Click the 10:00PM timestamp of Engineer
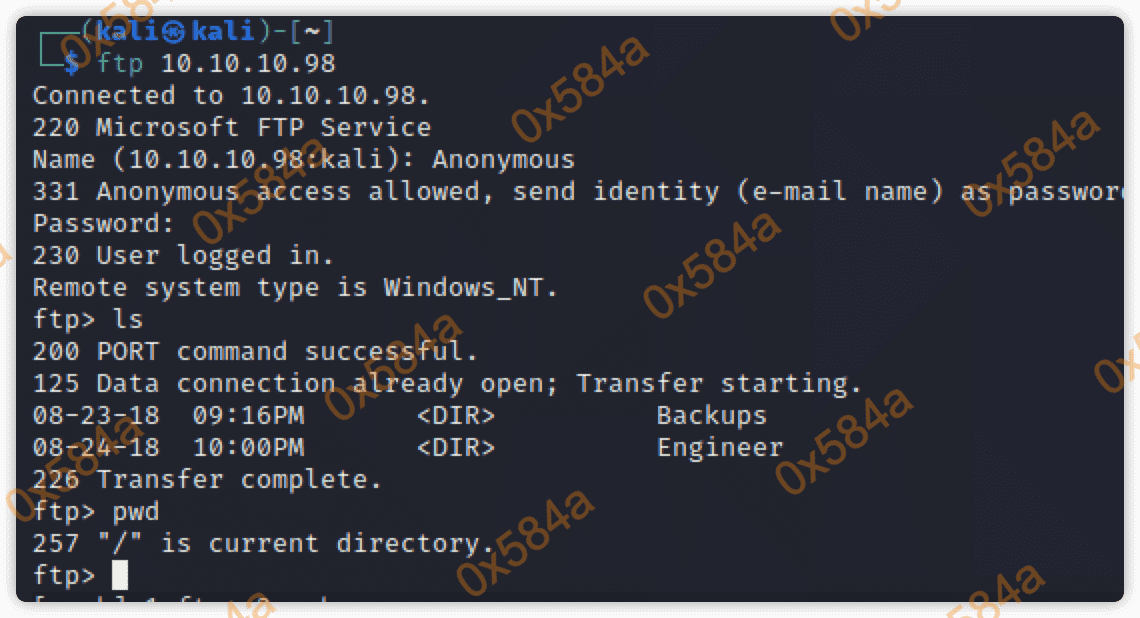The width and height of the screenshot is (1140, 618). tap(248, 447)
